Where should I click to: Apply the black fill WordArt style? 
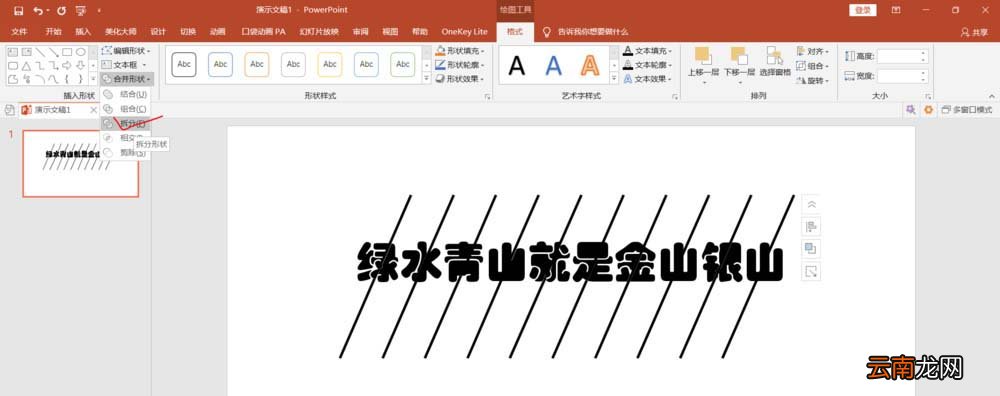[517, 65]
